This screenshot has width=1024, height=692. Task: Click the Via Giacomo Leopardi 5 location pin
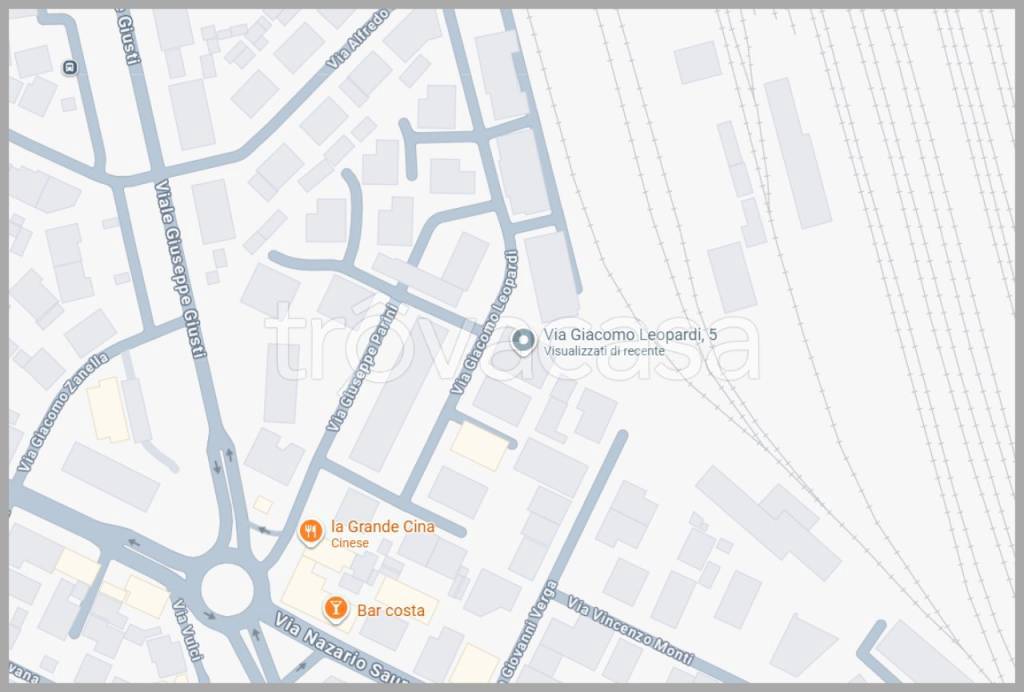(x=522, y=341)
